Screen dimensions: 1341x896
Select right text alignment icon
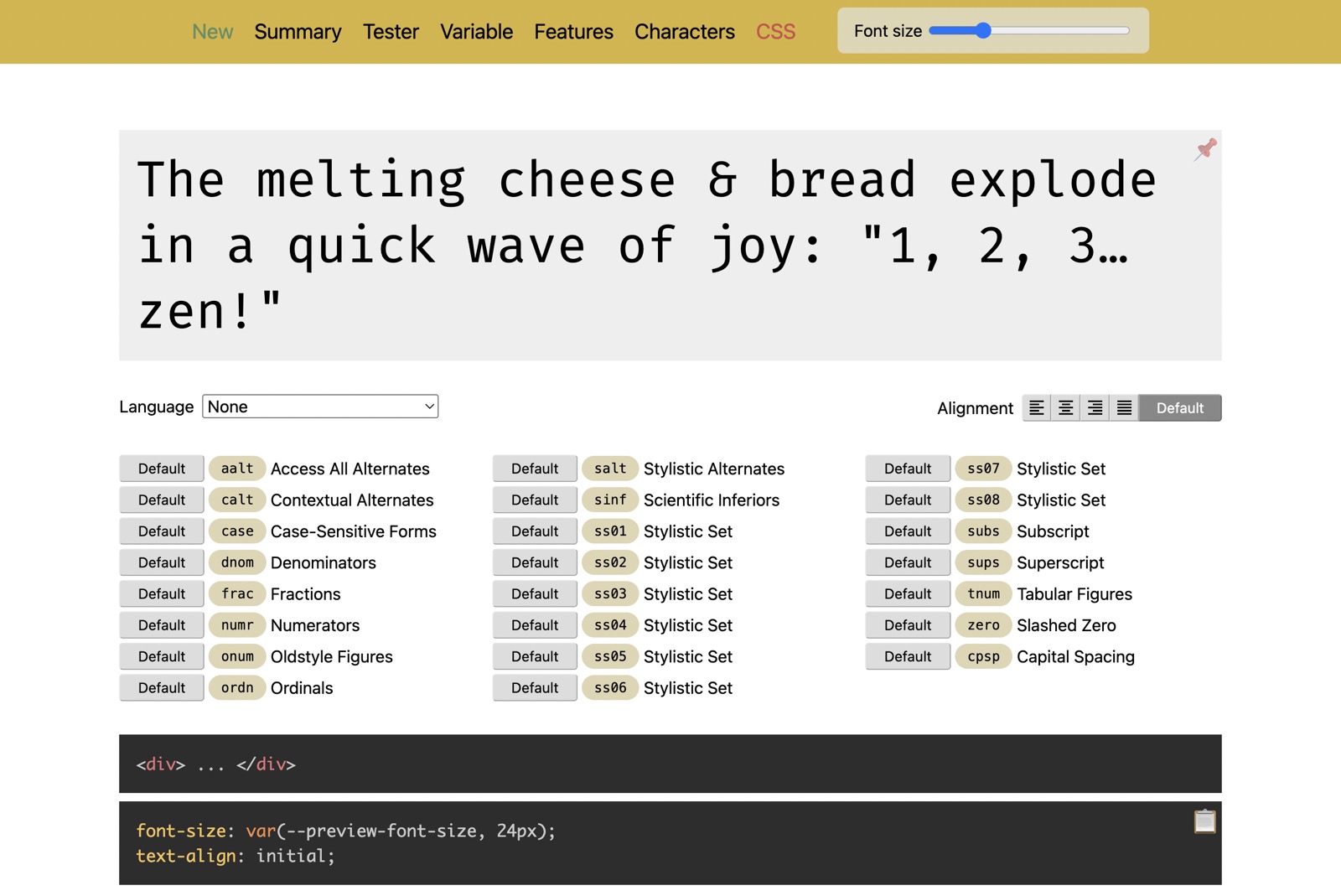(x=1095, y=408)
